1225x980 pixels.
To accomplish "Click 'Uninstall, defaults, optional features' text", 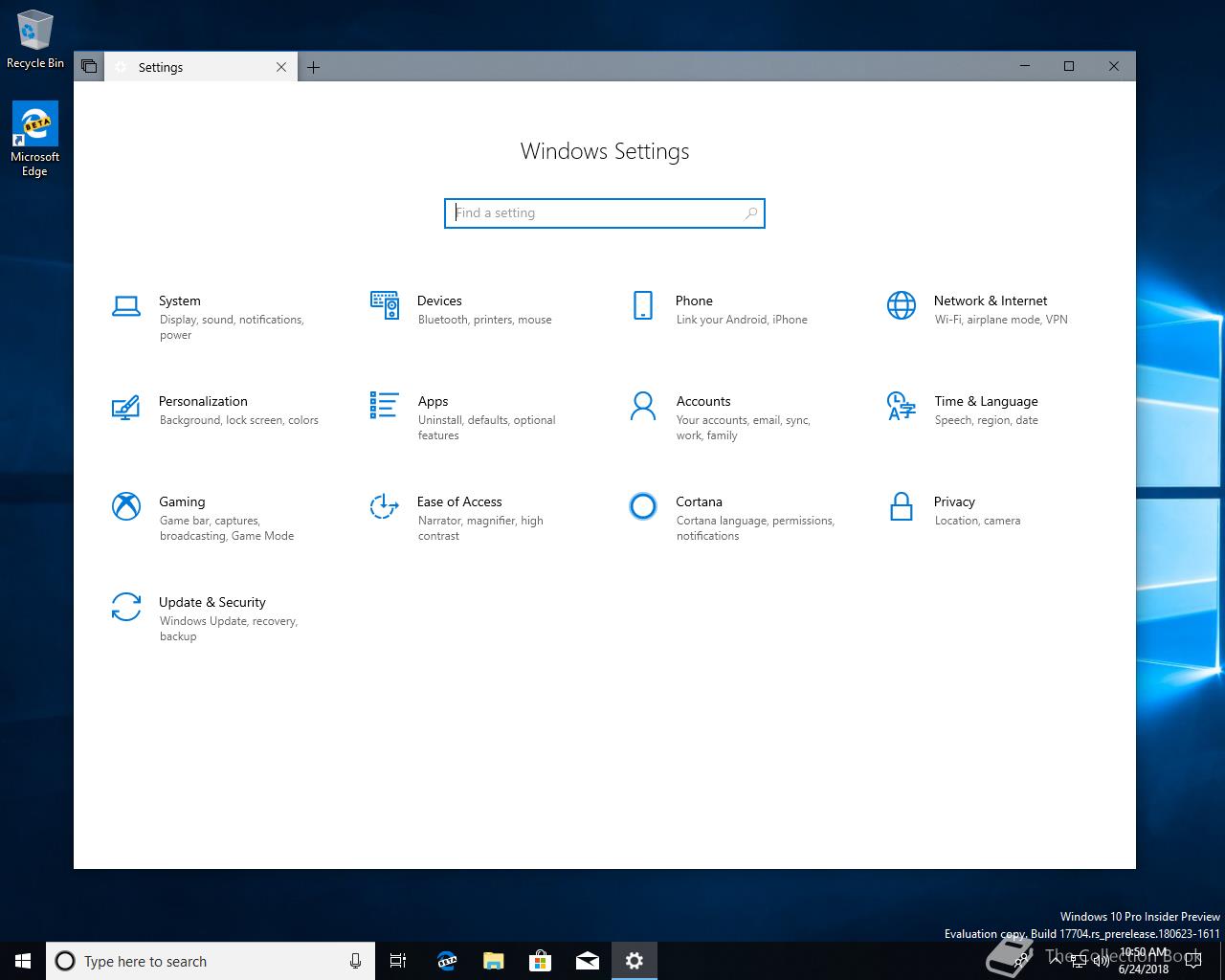I will pos(487,428).
